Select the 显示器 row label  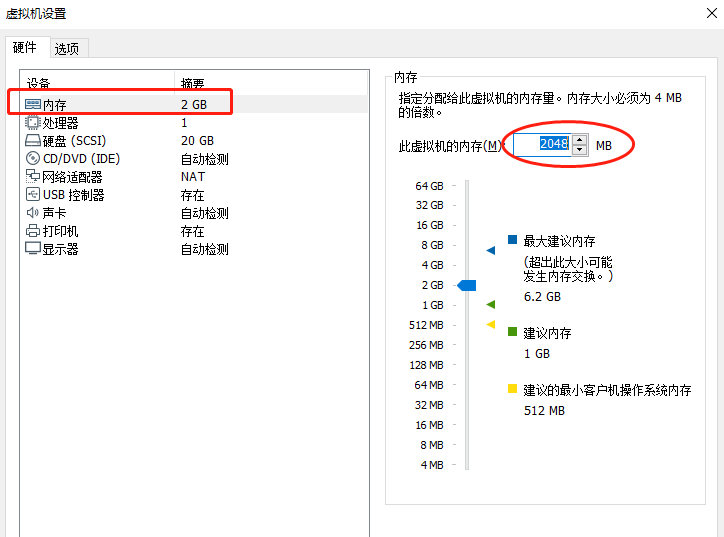click(x=60, y=249)
